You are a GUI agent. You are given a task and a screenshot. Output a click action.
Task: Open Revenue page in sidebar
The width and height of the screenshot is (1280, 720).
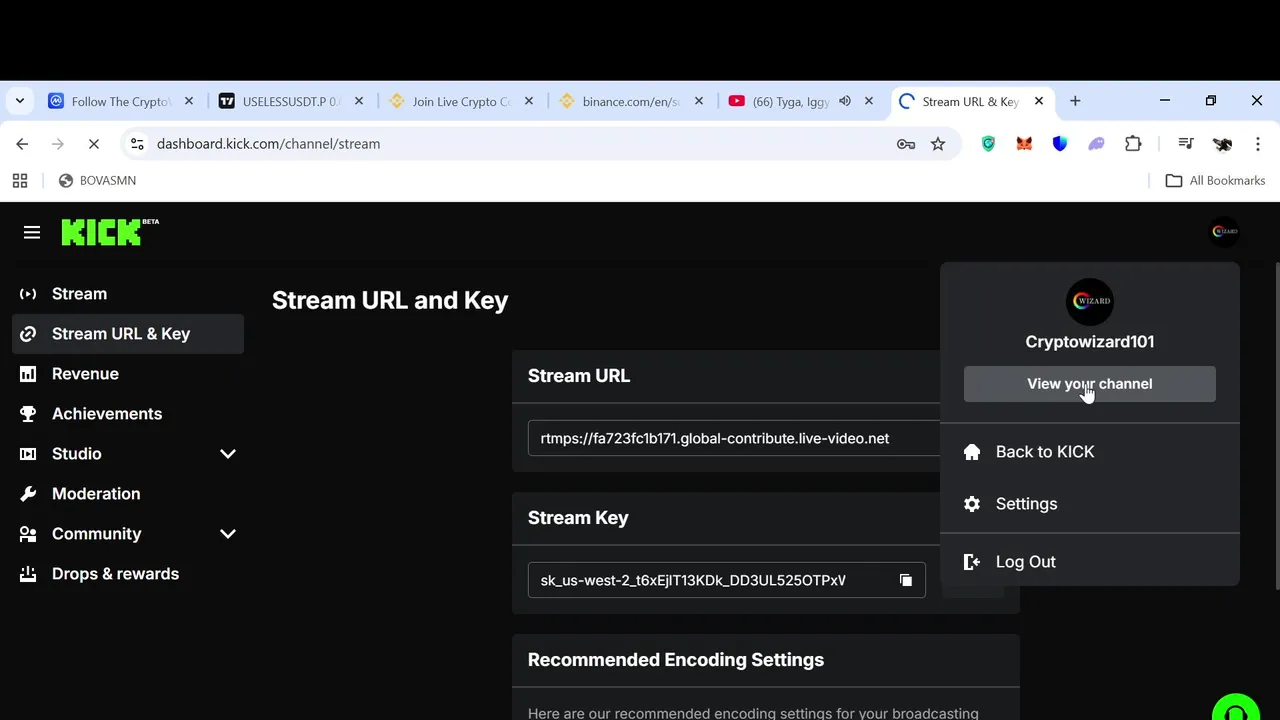click(128, 374)
